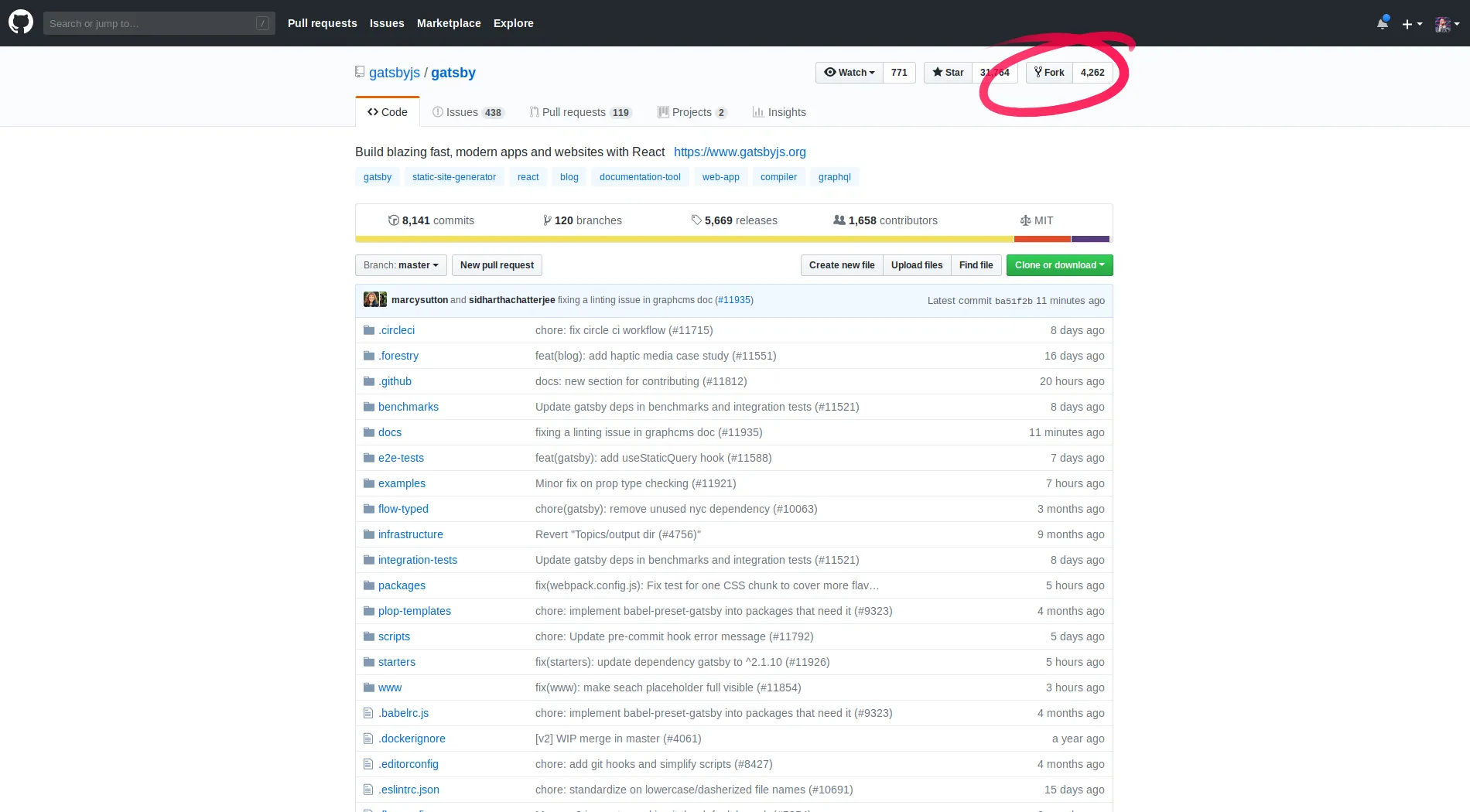Switch to the Projects tab
1470x812 pixels.
click(692, 112)
